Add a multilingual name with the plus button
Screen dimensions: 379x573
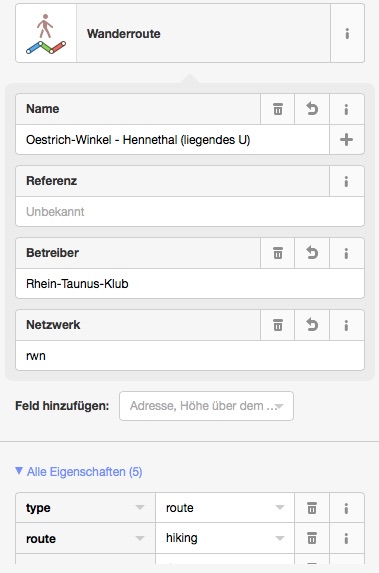(346, 140)
